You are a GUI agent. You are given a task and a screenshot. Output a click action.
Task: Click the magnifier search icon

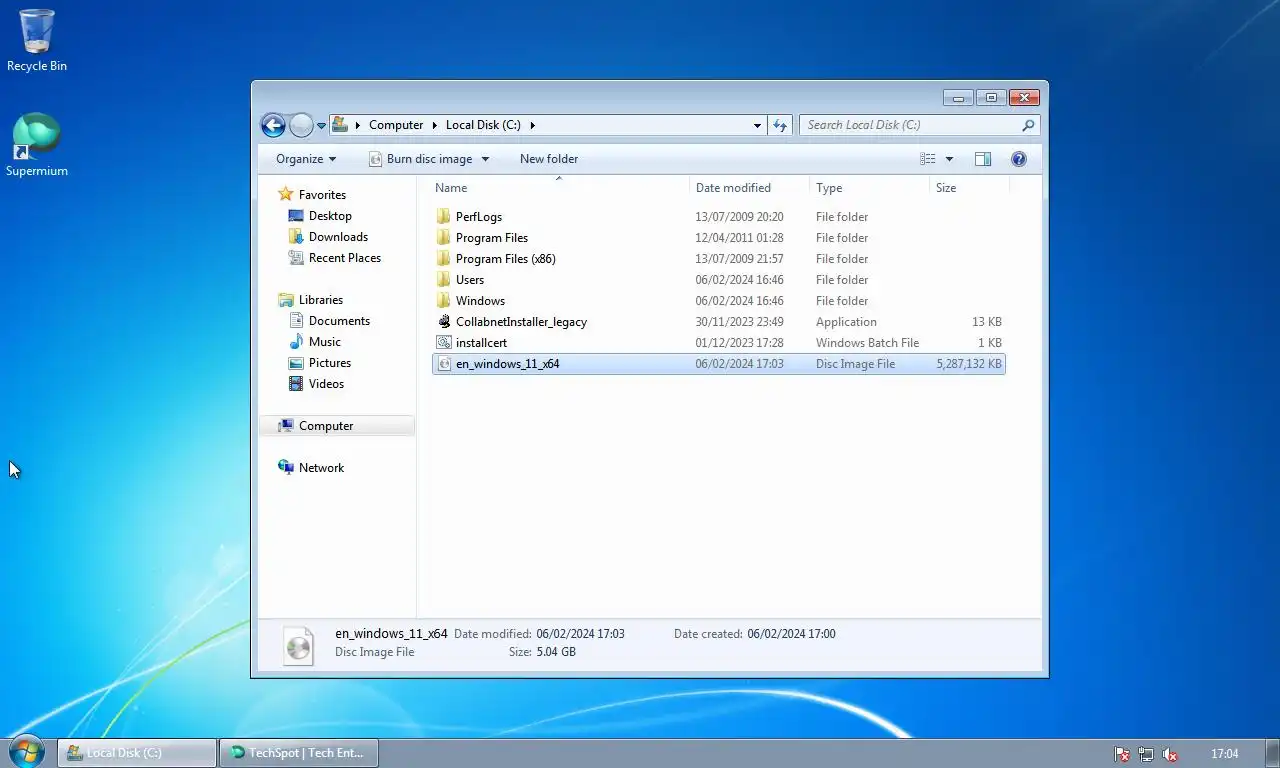1028,125
